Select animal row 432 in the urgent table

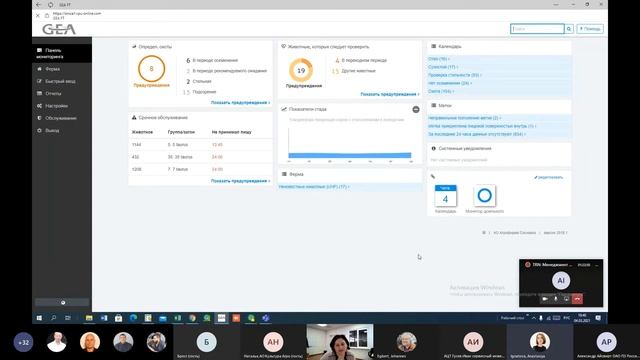coord(200,157)
